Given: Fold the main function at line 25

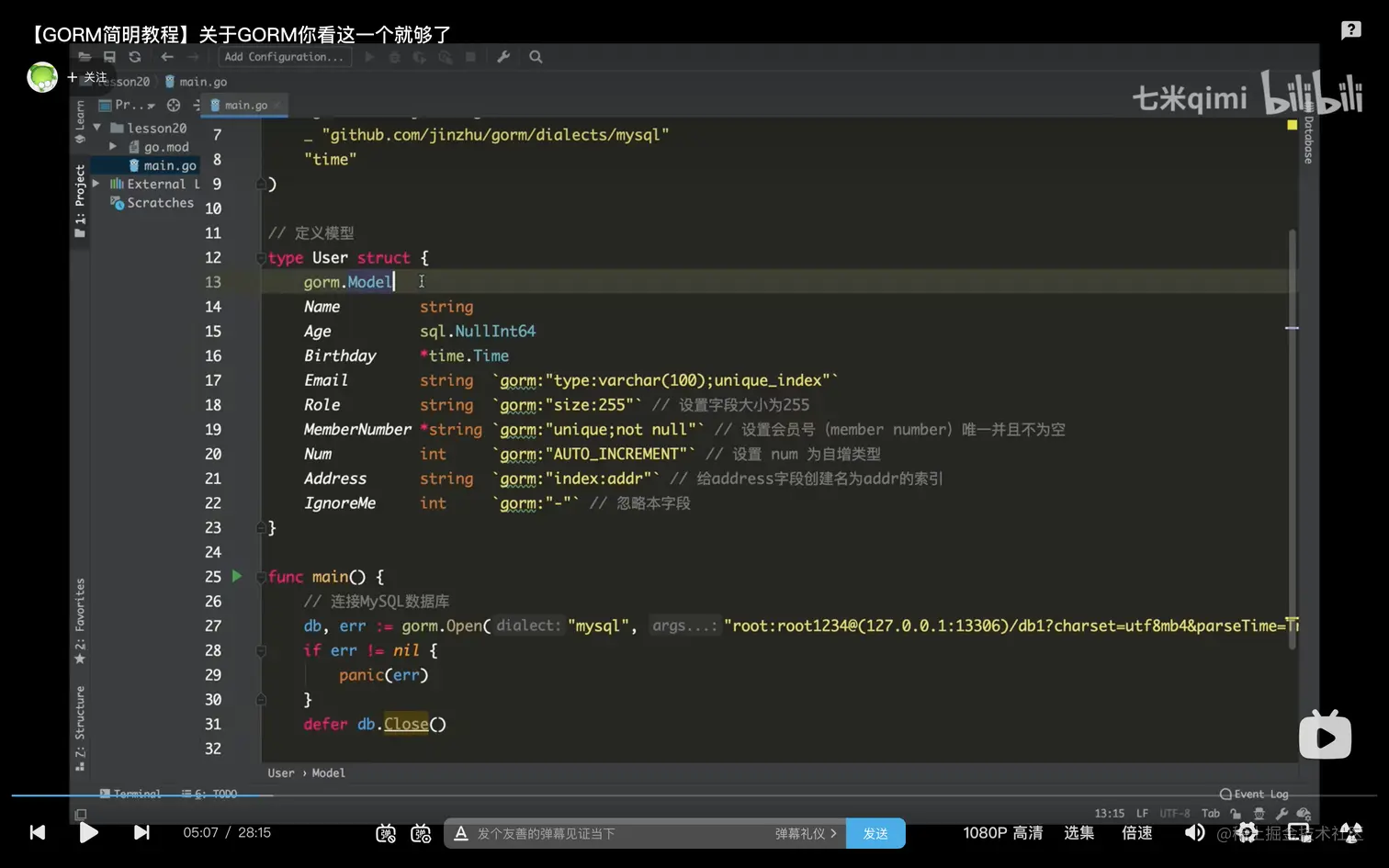Looking at the screenshot, I should 261,577.
